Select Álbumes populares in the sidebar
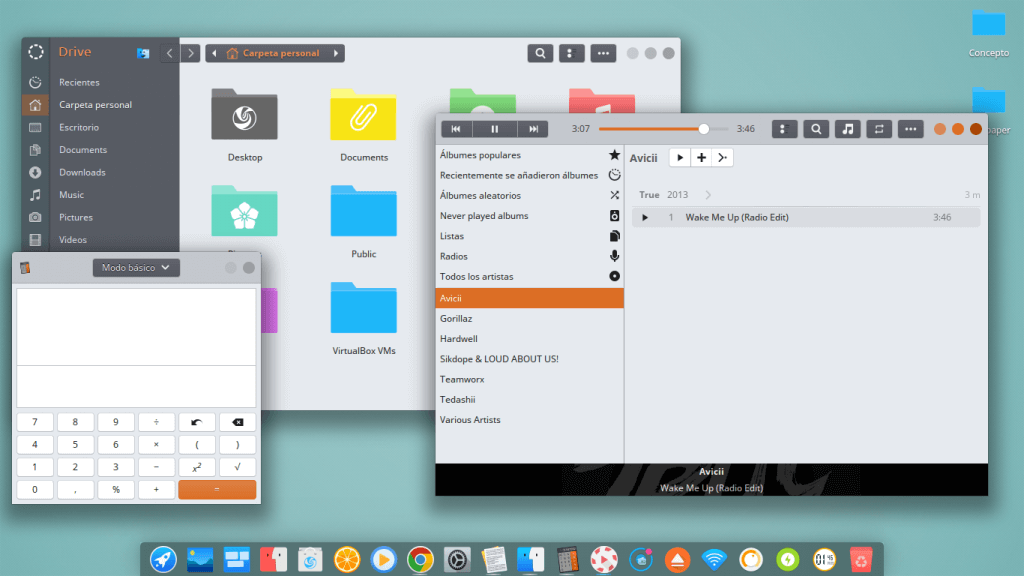 (x=529, y=155)
